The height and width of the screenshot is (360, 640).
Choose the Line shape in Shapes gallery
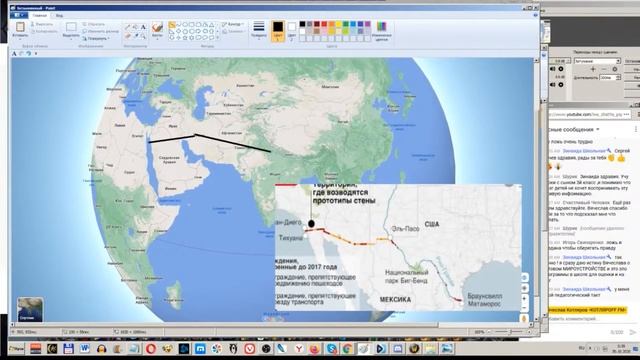[x=172, y=25]
